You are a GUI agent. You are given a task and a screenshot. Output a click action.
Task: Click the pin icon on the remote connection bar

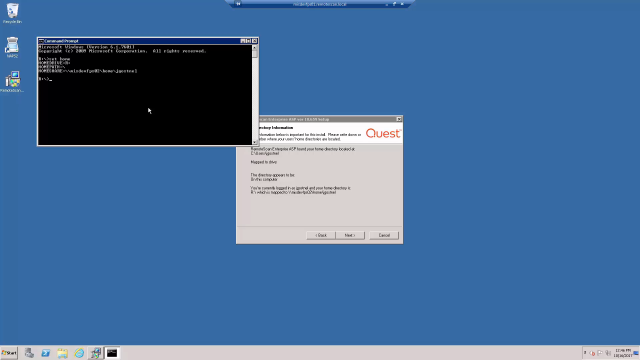point(238,4)
